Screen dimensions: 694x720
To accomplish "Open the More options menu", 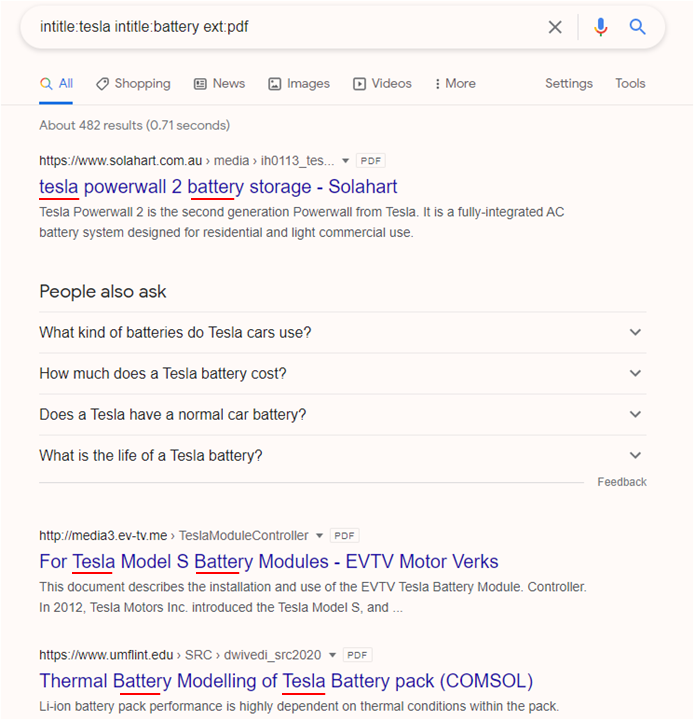I will point(455,84).
